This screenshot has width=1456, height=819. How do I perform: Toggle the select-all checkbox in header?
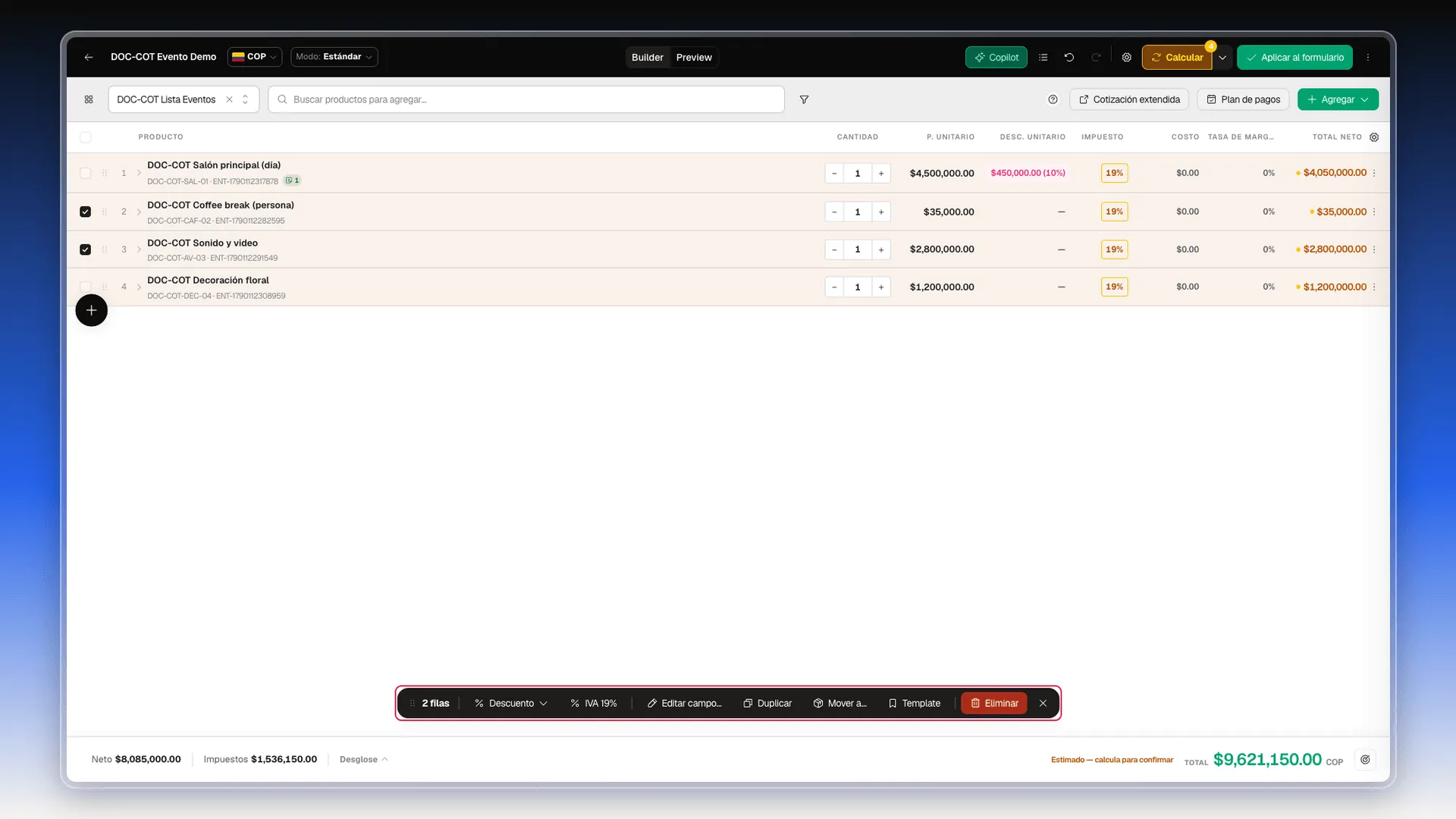click(x=86, y=137)
